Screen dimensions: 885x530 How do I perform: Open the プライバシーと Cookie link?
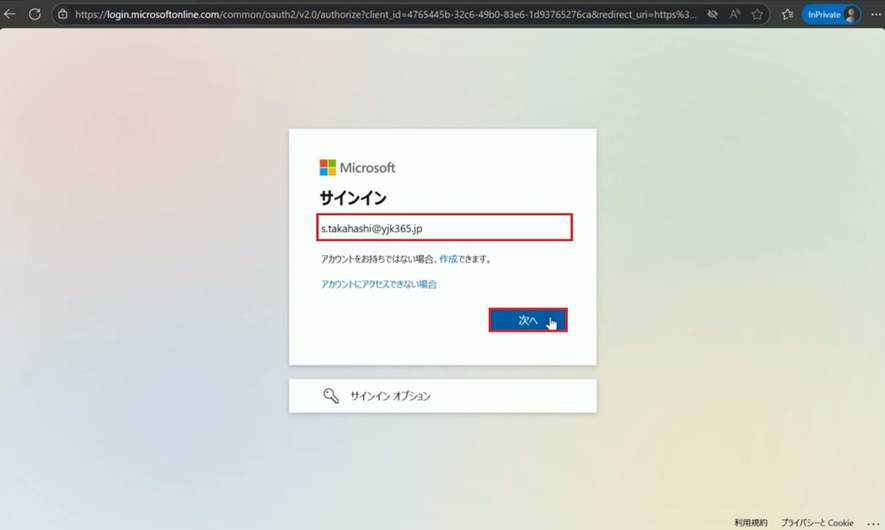point(817,522)
